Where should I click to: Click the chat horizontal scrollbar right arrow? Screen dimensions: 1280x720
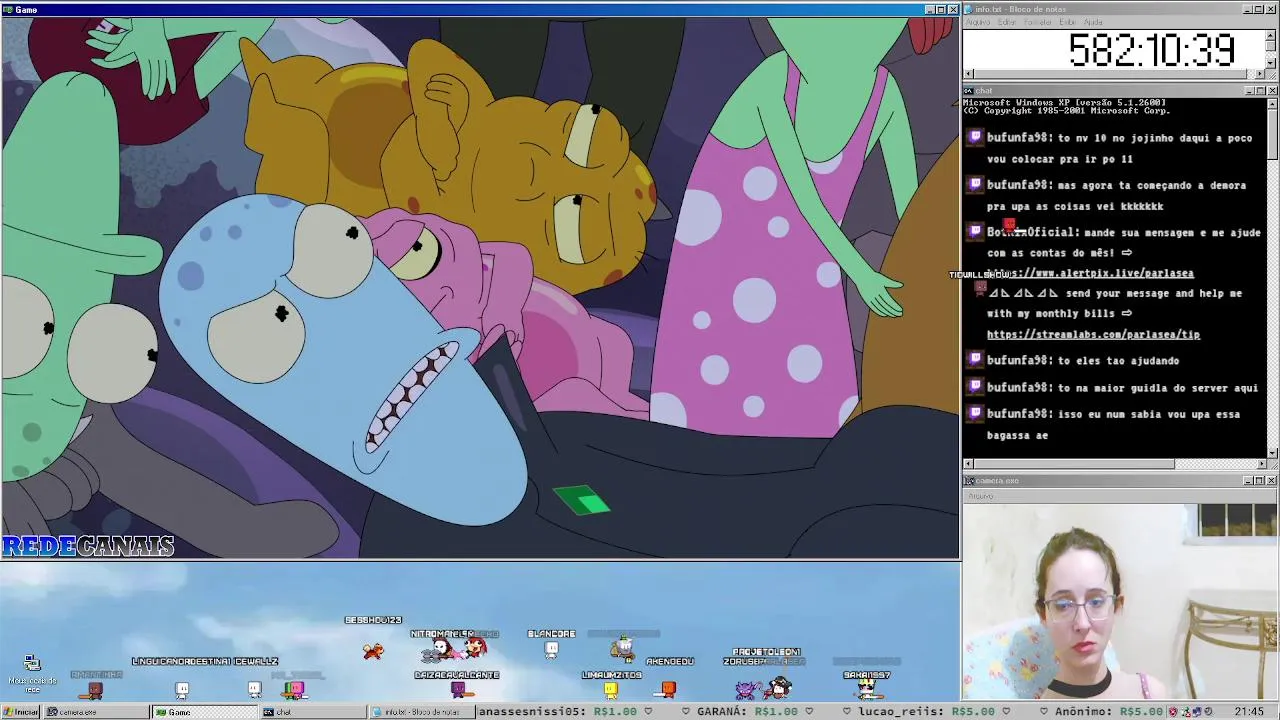(x=1261, y=464)
